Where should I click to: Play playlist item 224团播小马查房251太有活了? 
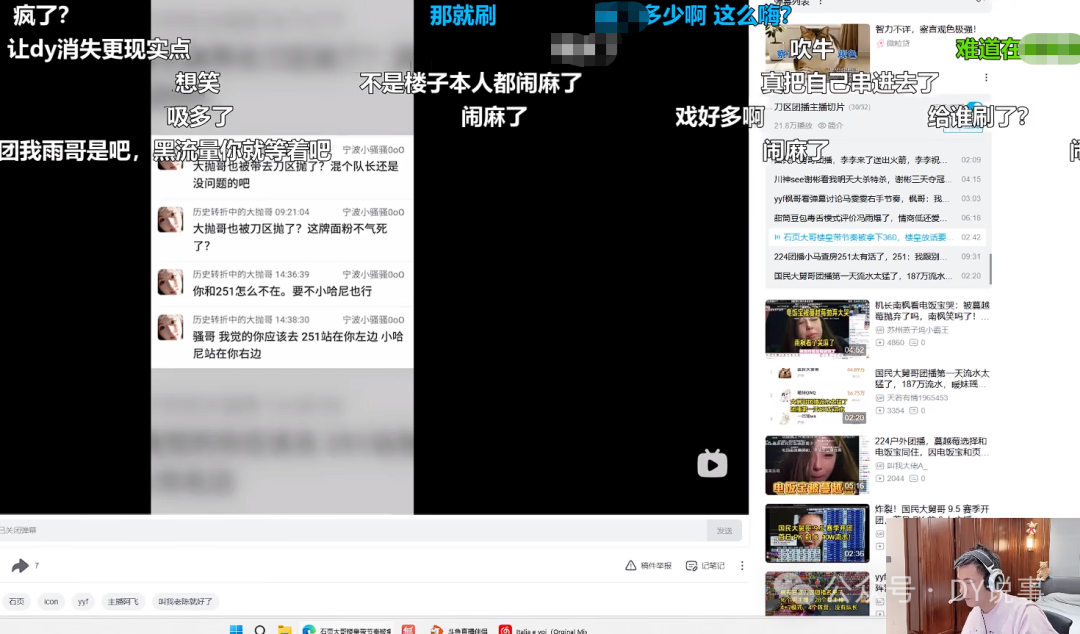coord(877,256)
